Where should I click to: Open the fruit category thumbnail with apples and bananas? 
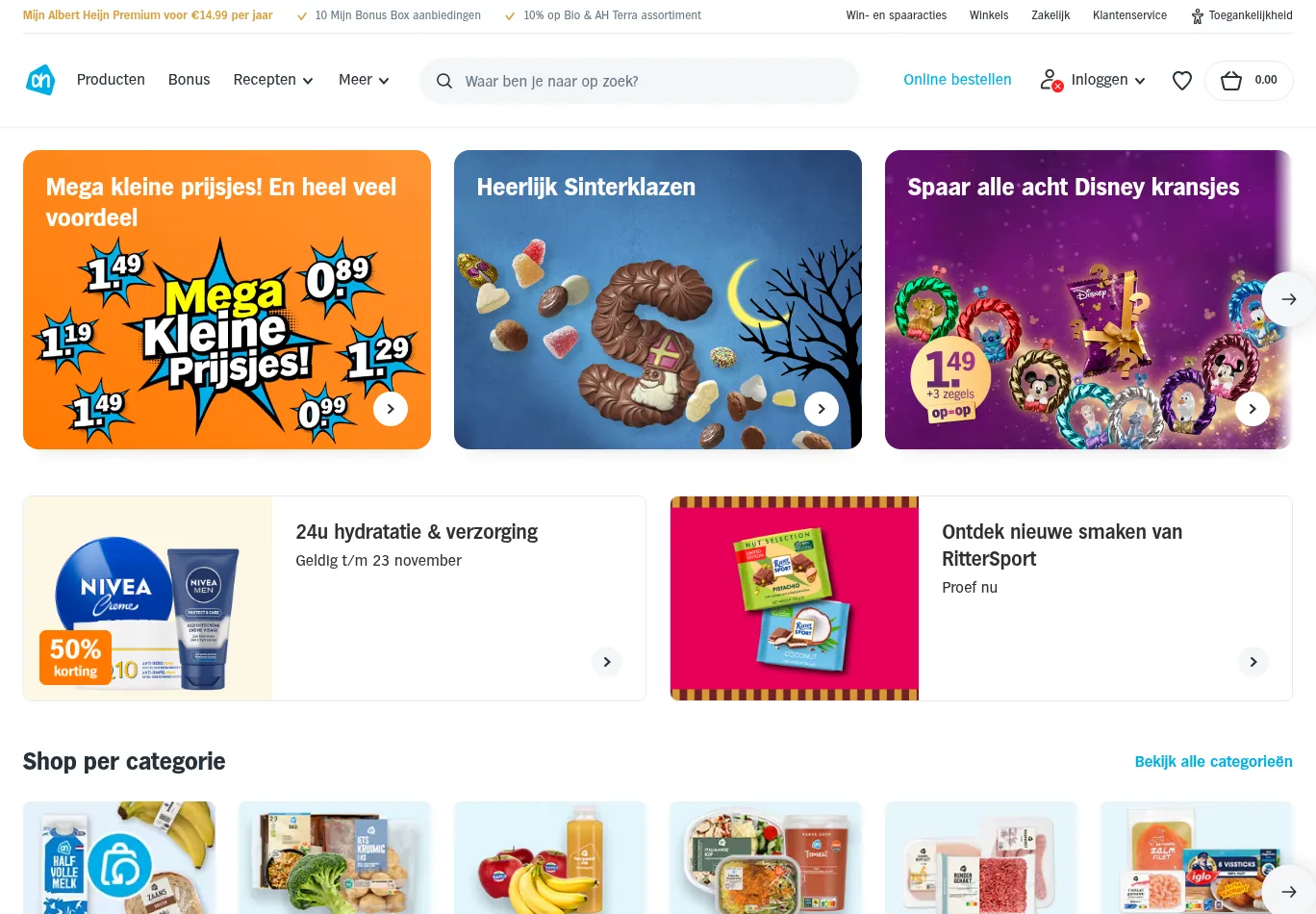click(550, 857)
